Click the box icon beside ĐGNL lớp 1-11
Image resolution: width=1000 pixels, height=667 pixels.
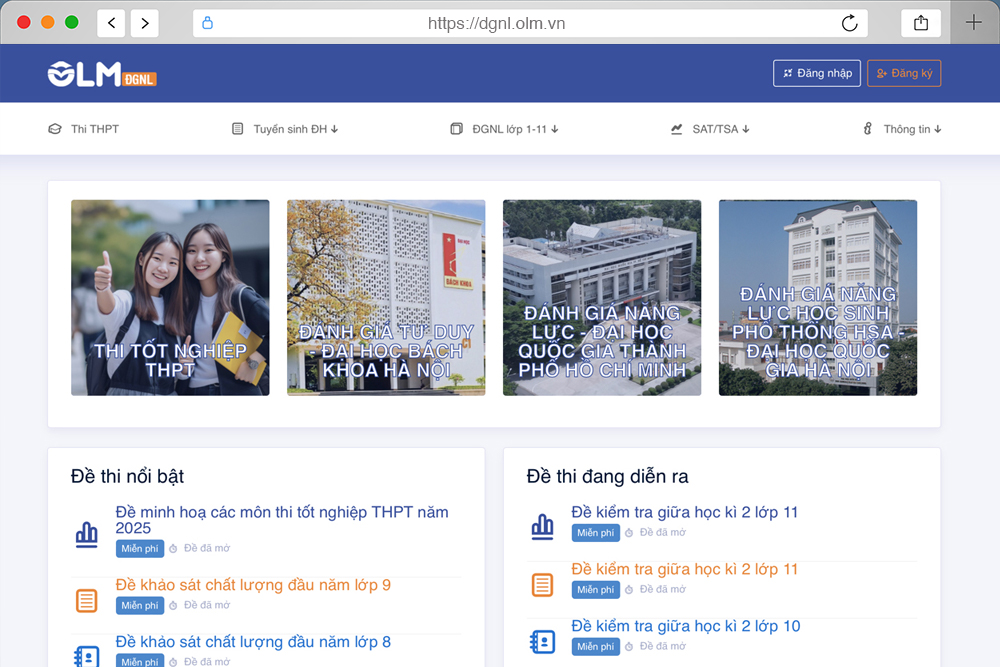(455, 128)
